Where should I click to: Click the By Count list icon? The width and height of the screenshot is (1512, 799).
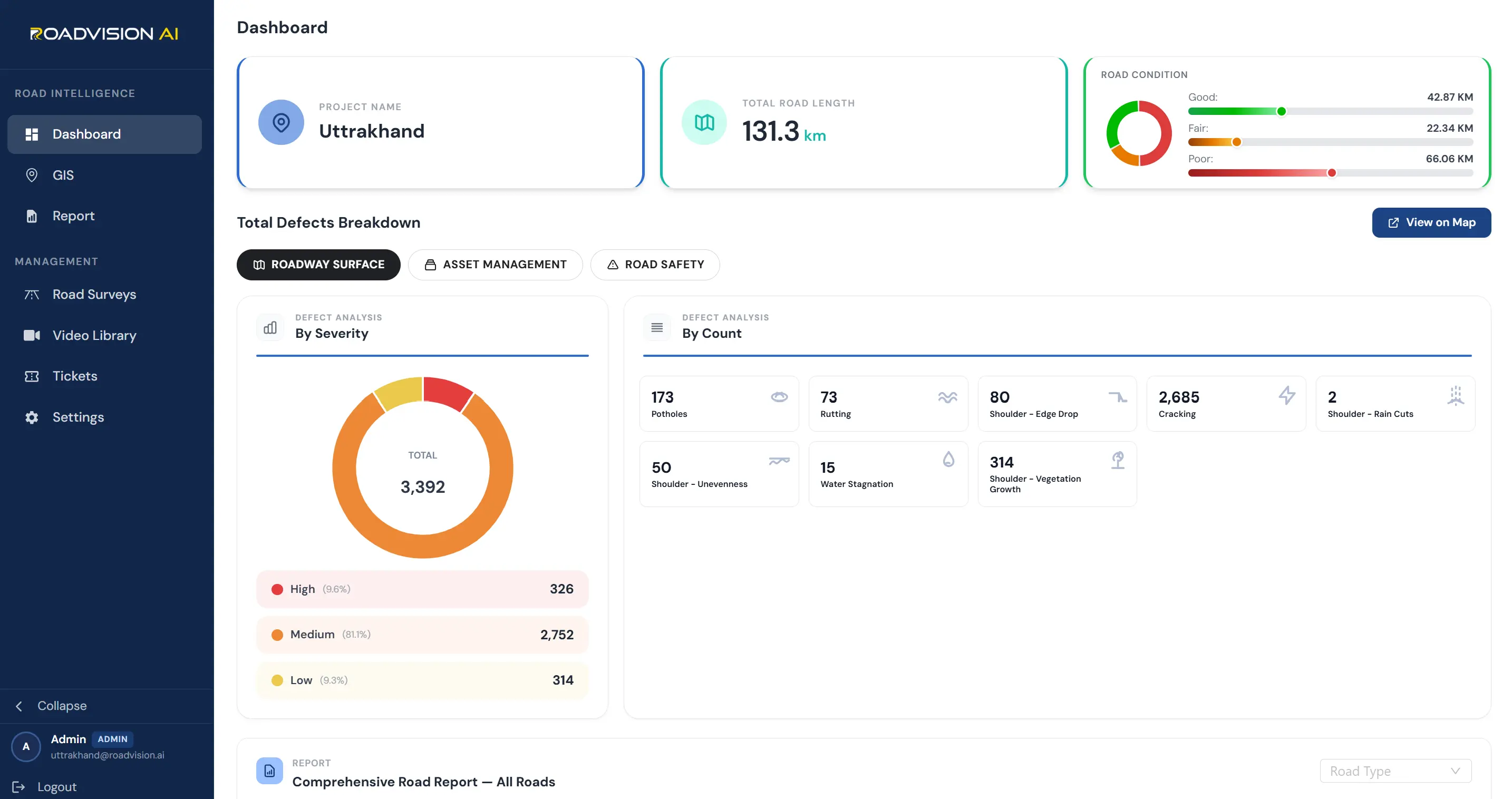pos(657,327)
